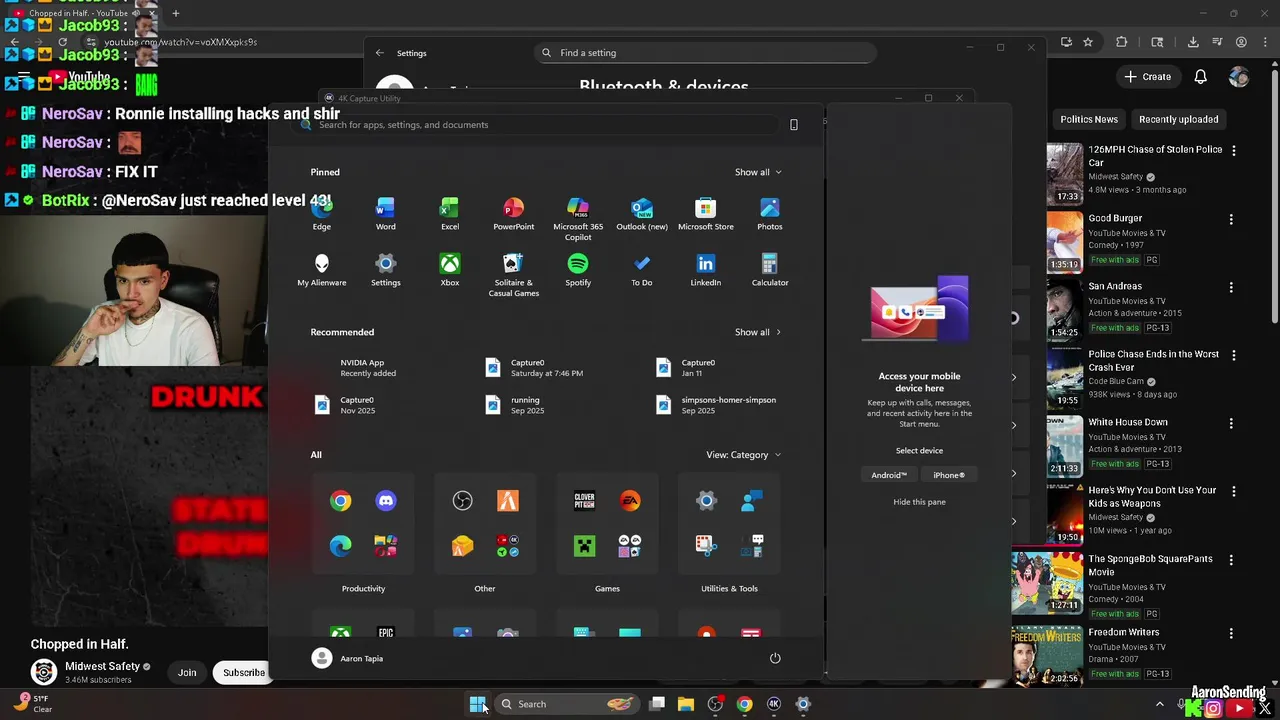Expand Recommended Show all

758,332
